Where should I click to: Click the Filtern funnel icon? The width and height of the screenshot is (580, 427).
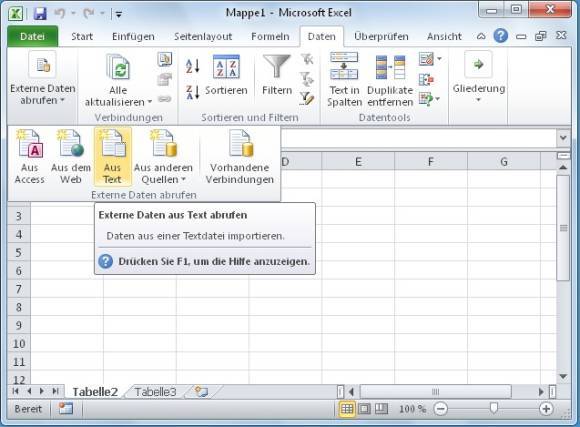pos(277,67)
